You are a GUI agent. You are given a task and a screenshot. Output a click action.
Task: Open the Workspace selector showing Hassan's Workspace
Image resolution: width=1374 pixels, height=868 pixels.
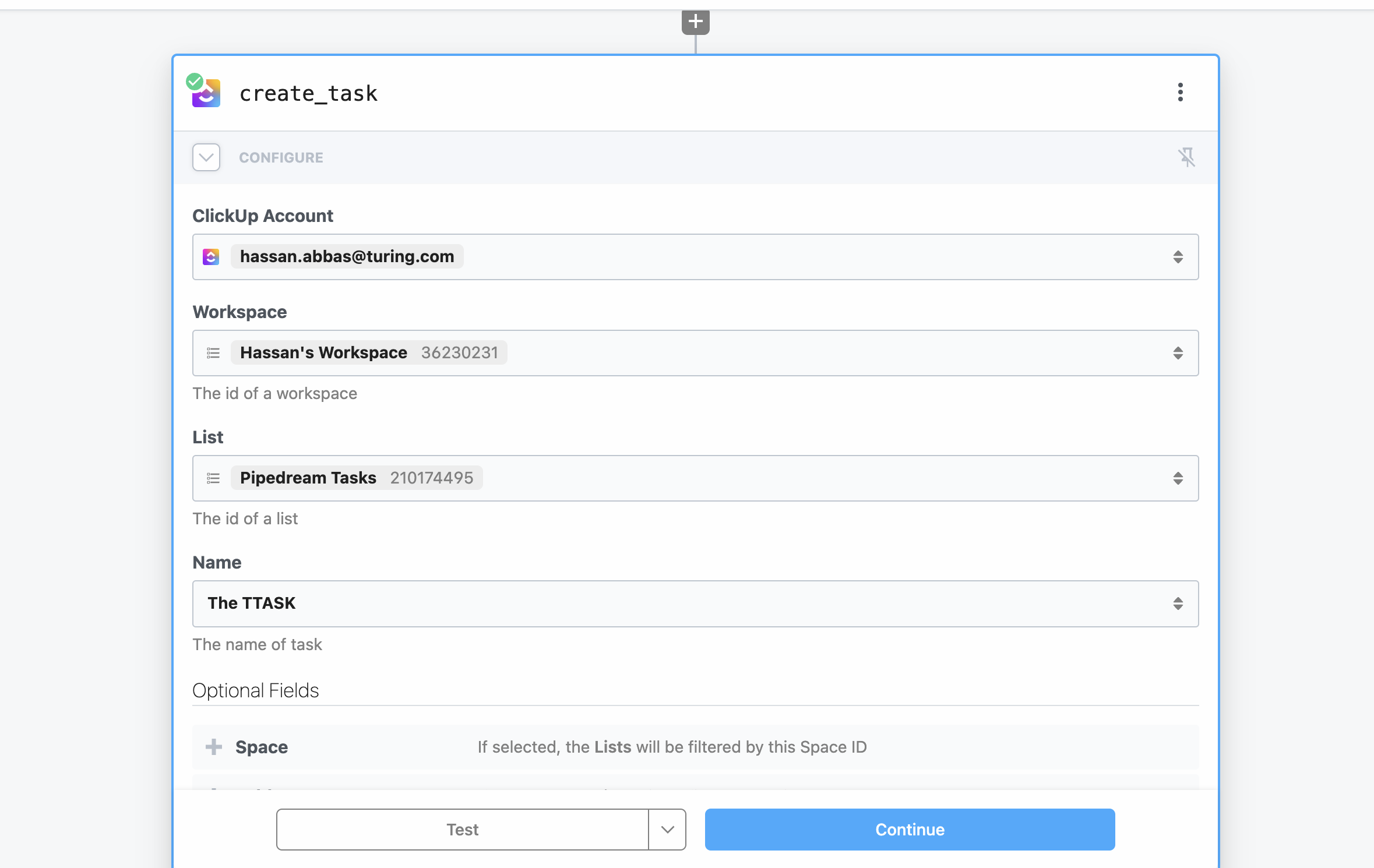(1178, 352)
